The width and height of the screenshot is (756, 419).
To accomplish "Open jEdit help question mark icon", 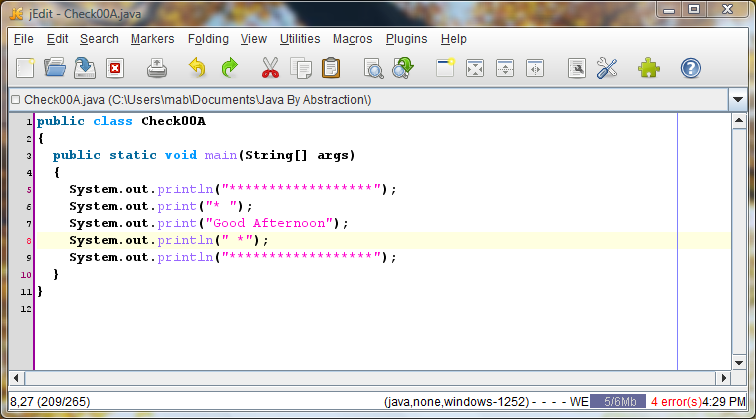I will pos(690,68).
